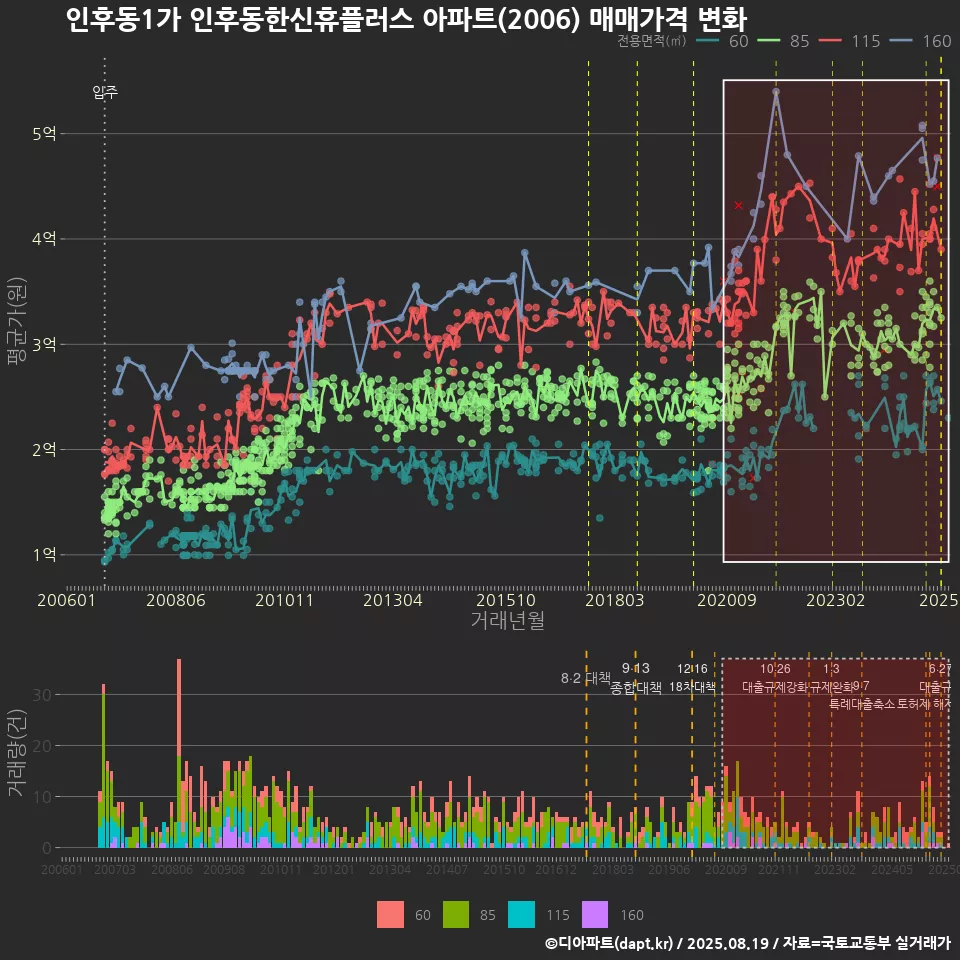Viewport: 960px width, 960px height.
Task: Click the '201011' price chart x-axis label
Action: (x=284, y=600)
